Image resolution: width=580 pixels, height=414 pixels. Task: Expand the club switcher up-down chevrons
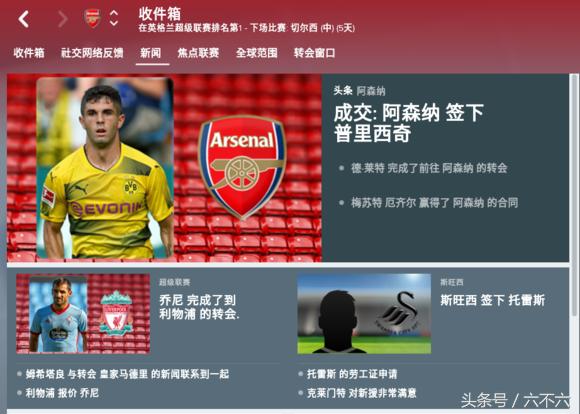(114, 18)
